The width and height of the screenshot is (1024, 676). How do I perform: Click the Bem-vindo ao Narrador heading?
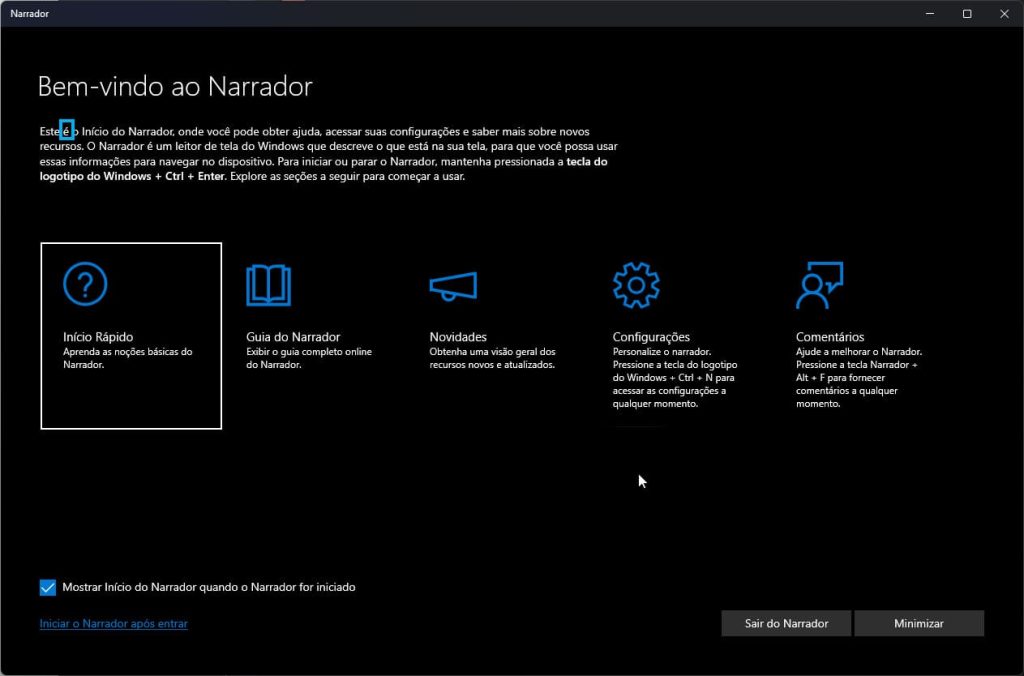(175, 86)
